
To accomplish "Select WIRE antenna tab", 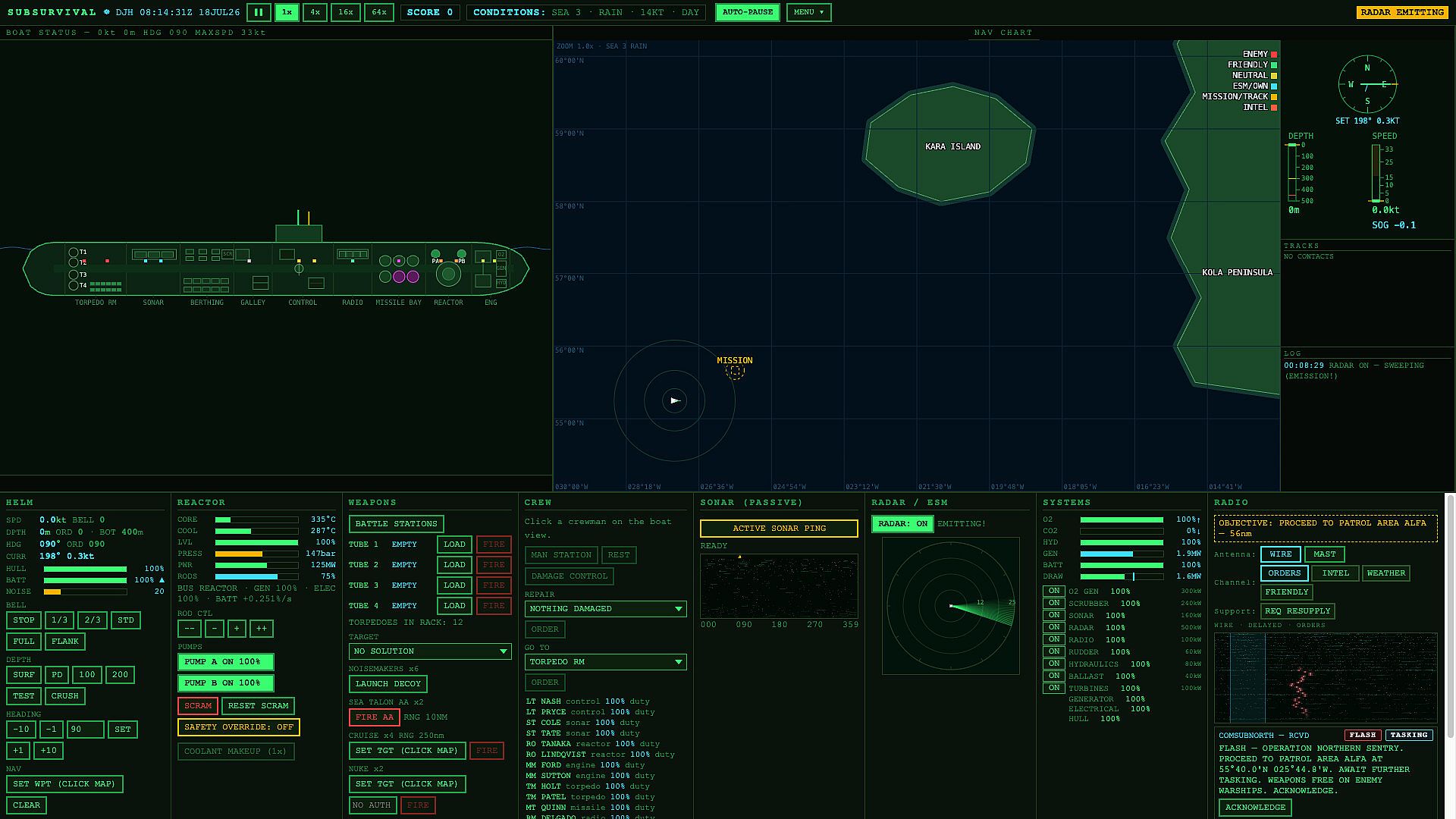I will [1281, 554].
